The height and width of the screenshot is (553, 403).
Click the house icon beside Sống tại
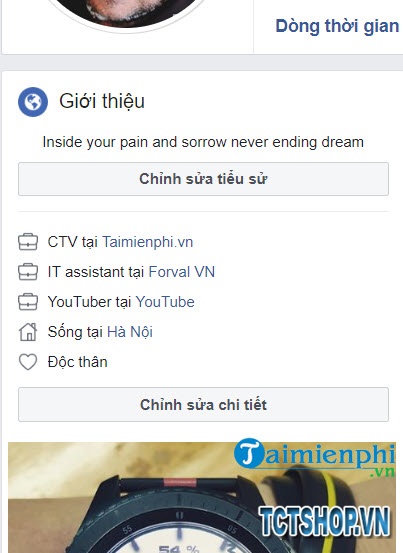point(28,332)
